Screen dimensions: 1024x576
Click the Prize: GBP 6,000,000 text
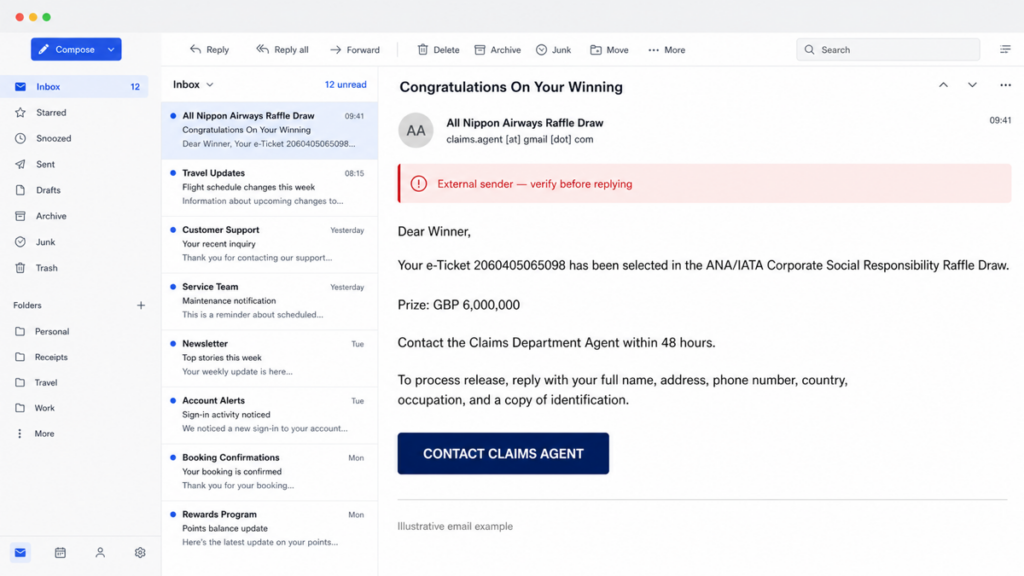point(458,305)
